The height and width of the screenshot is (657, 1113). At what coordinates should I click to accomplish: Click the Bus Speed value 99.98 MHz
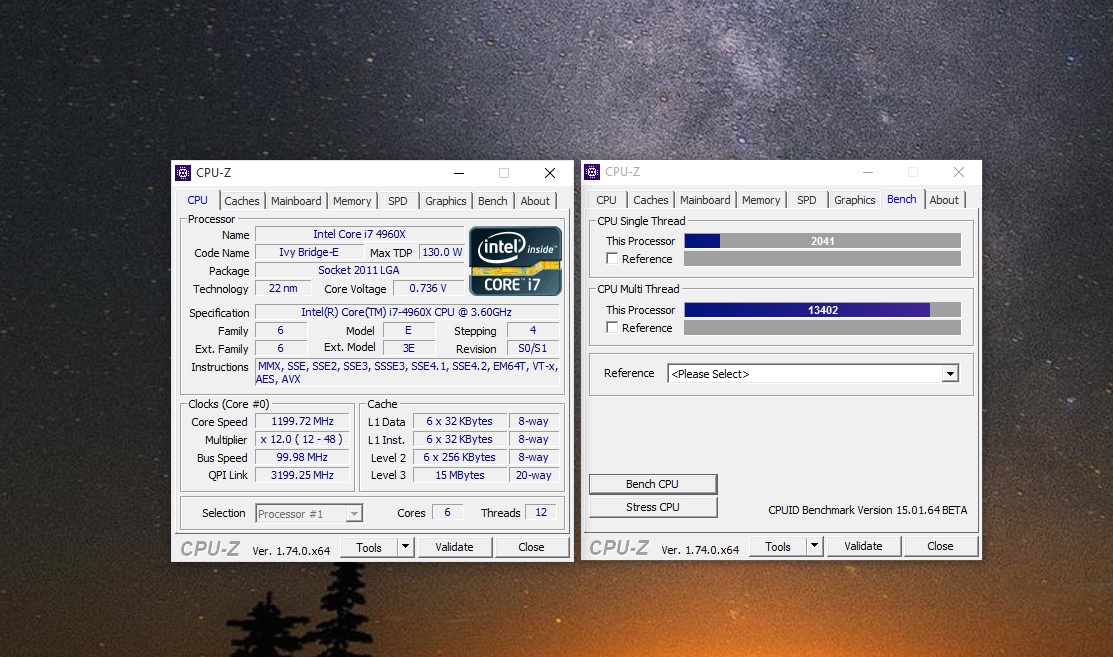(x=302, y=458)
